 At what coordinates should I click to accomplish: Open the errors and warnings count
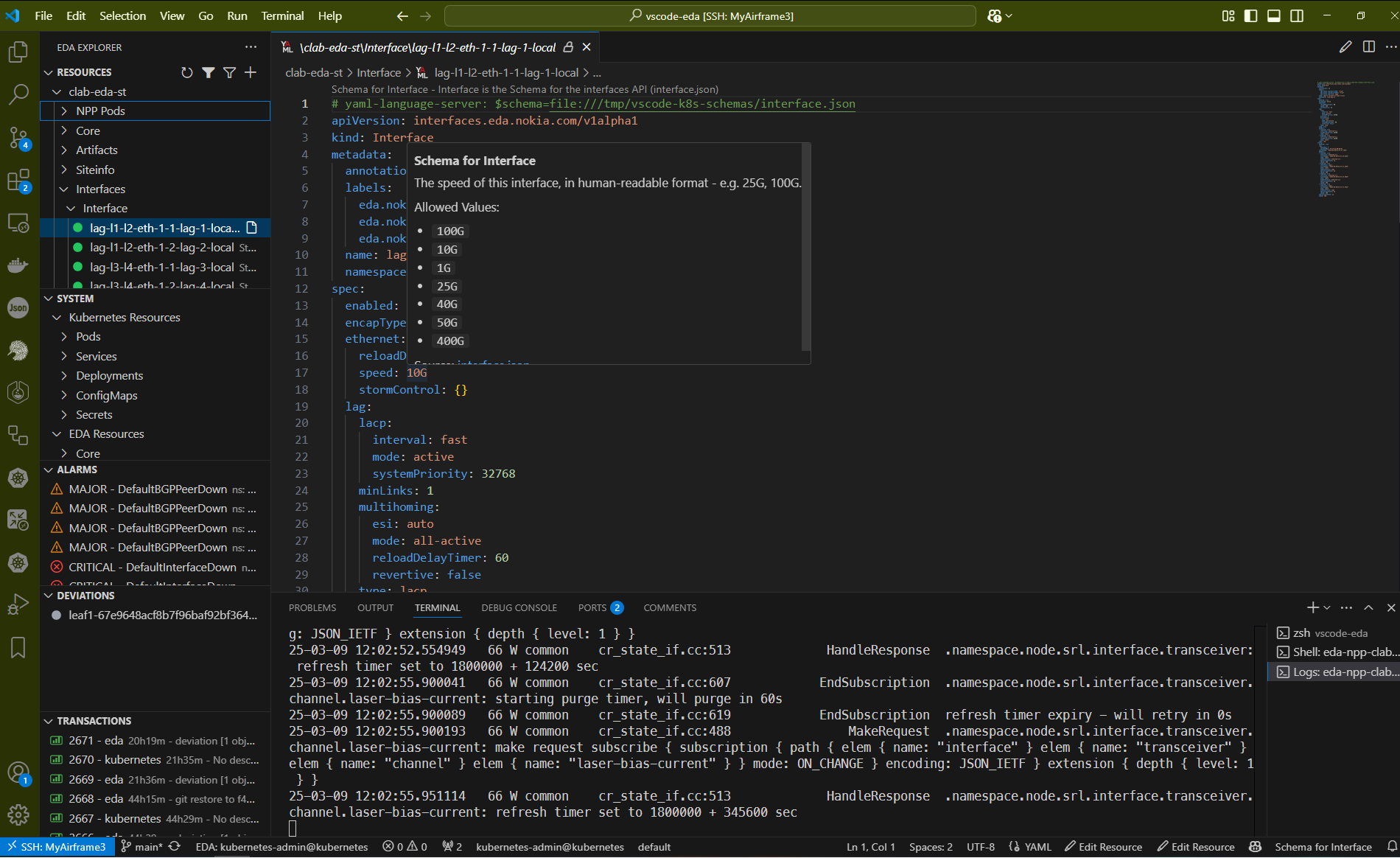(x=405, y=847)
